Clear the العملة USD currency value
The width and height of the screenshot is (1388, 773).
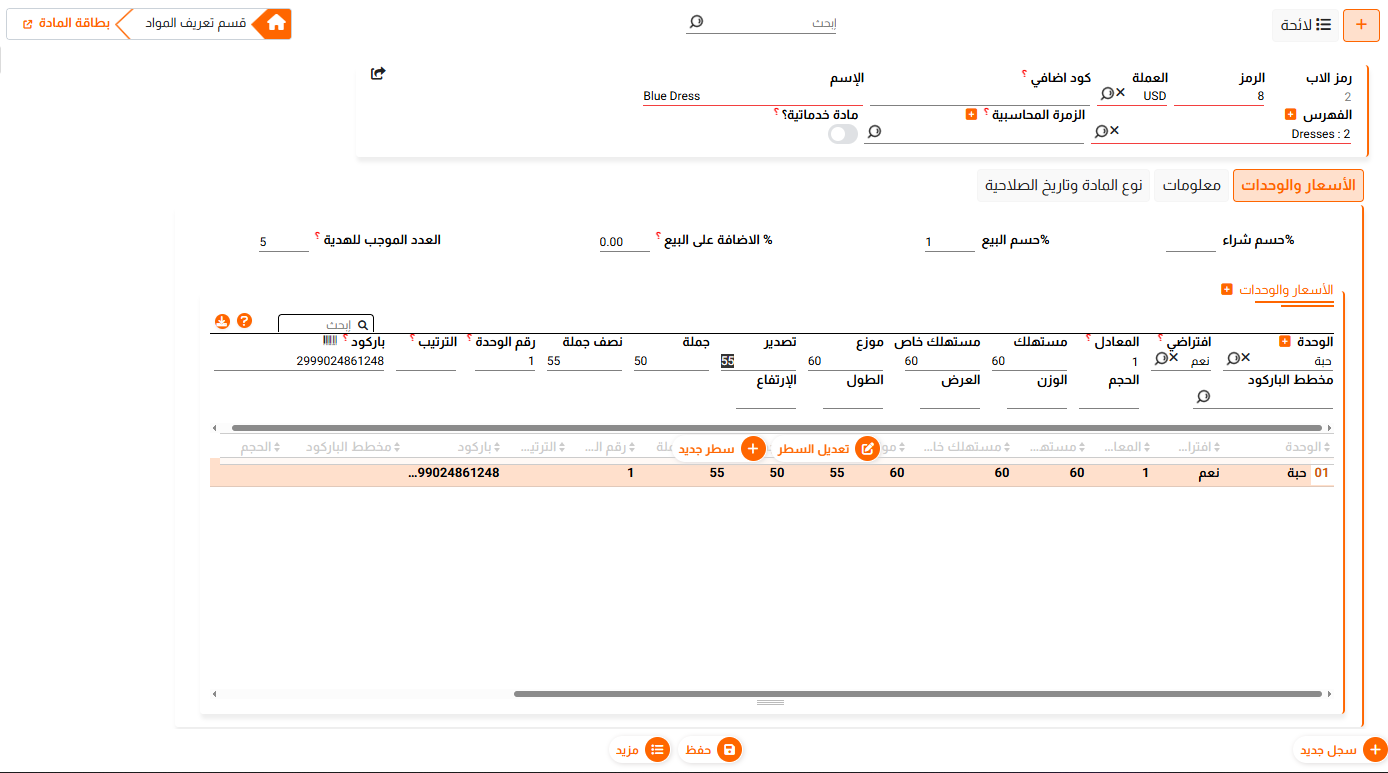pyautogui.click(x=1121, y=93)
